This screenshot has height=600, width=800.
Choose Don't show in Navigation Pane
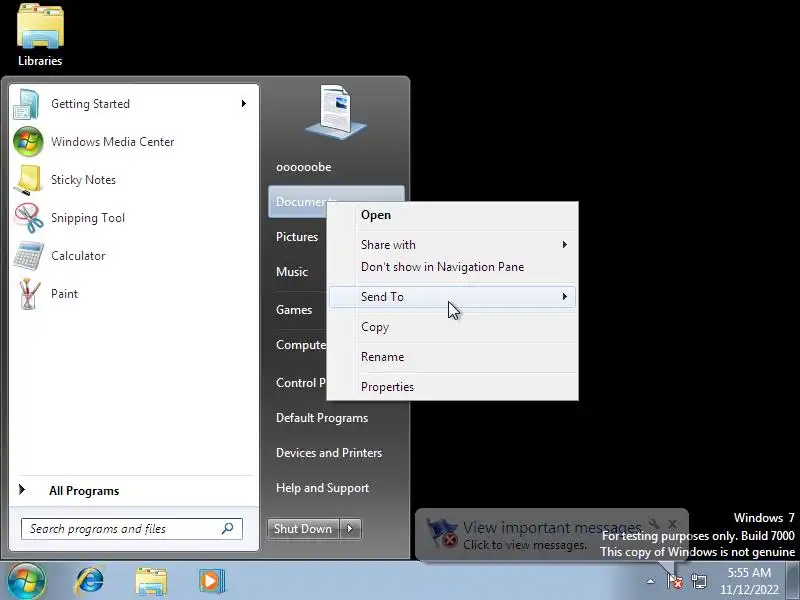click(x=453, y=267)
